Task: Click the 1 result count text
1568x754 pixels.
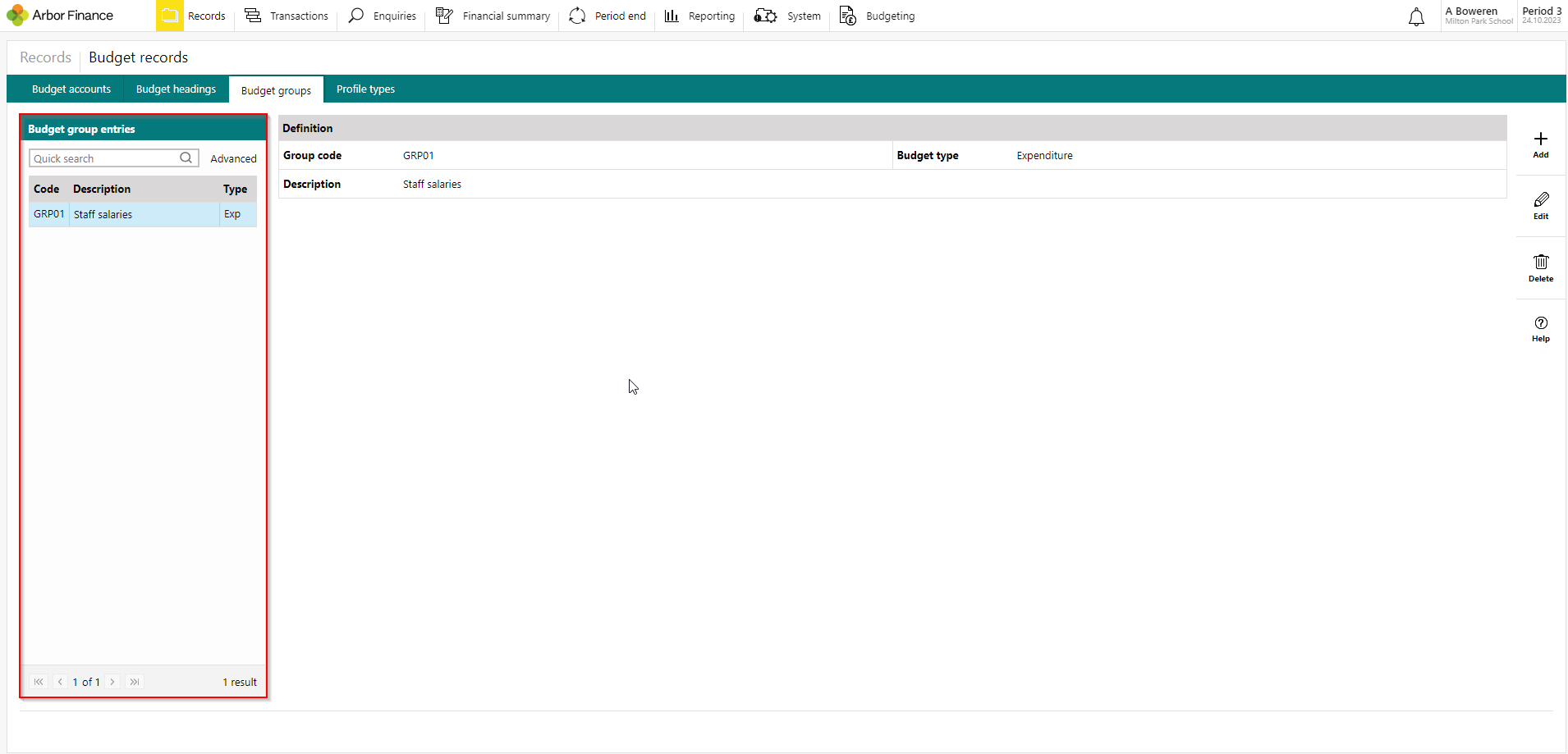Action: (240, 682)
